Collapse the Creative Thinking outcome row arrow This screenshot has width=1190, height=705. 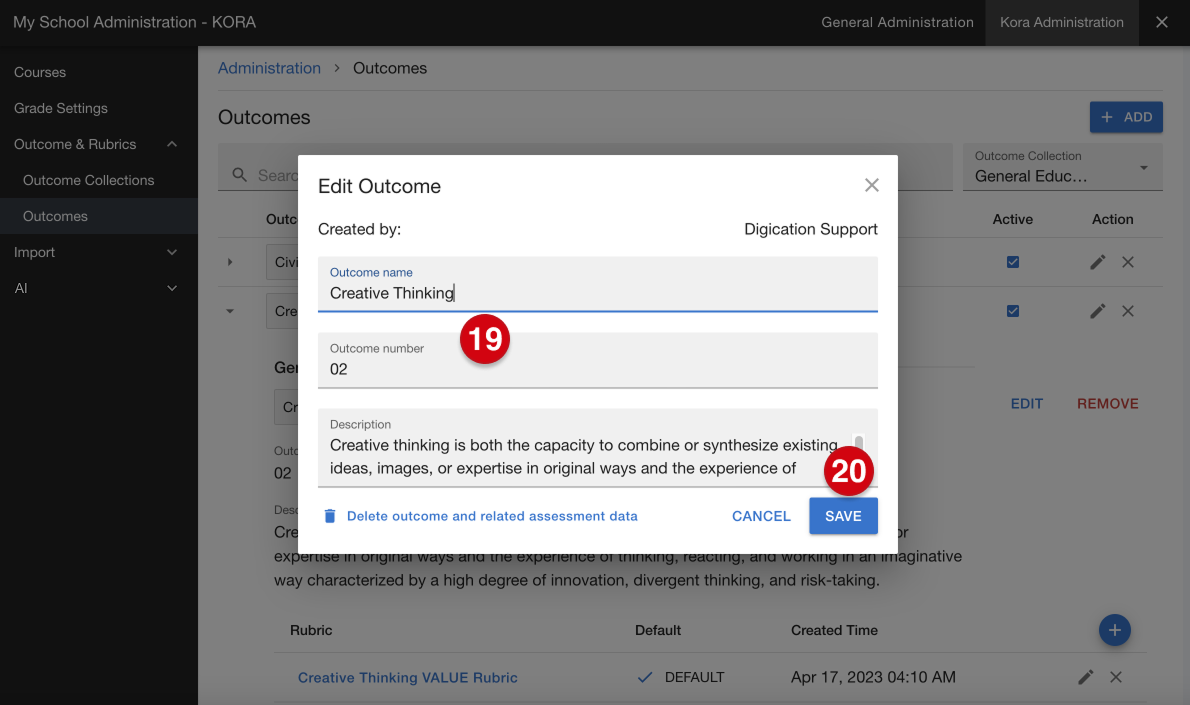(x=230, y=311)
